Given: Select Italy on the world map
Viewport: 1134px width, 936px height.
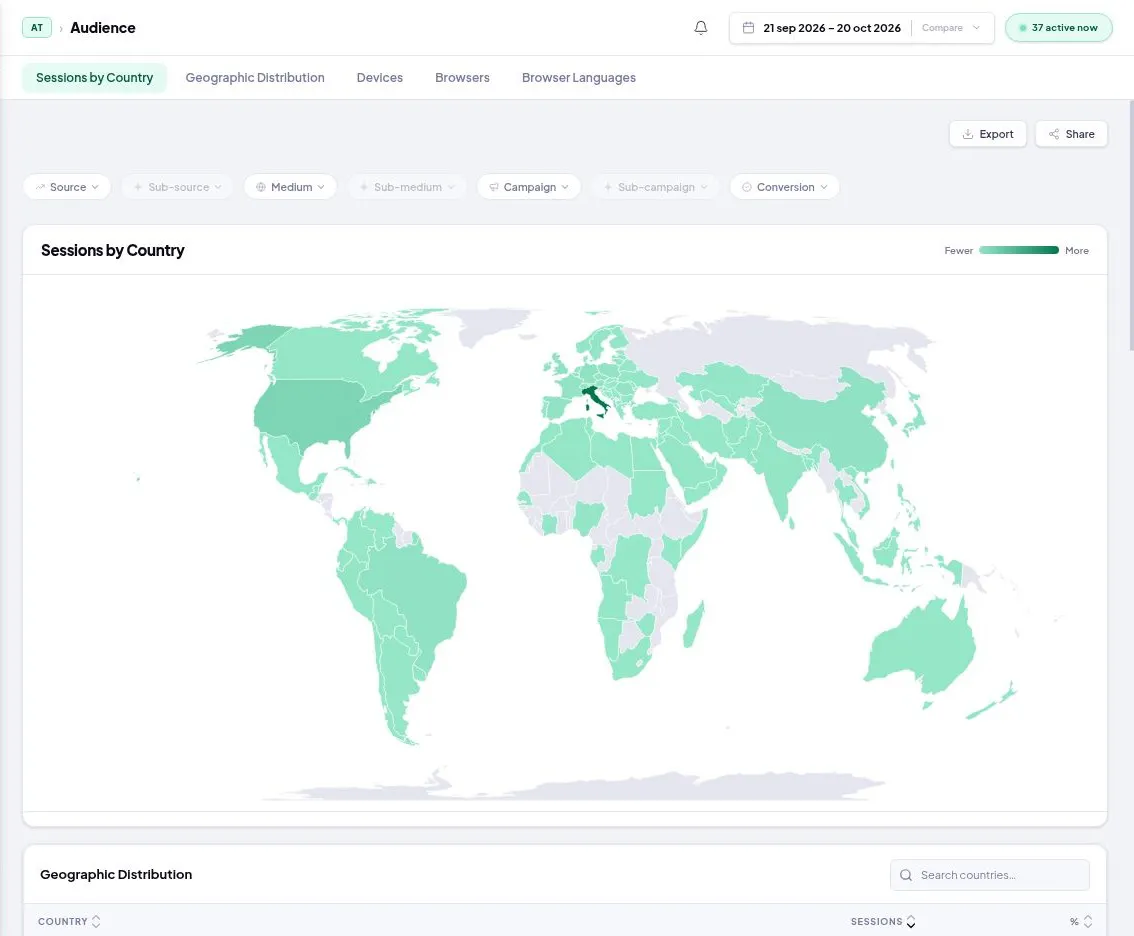Looking at the screenshot, I should point(595,399).
